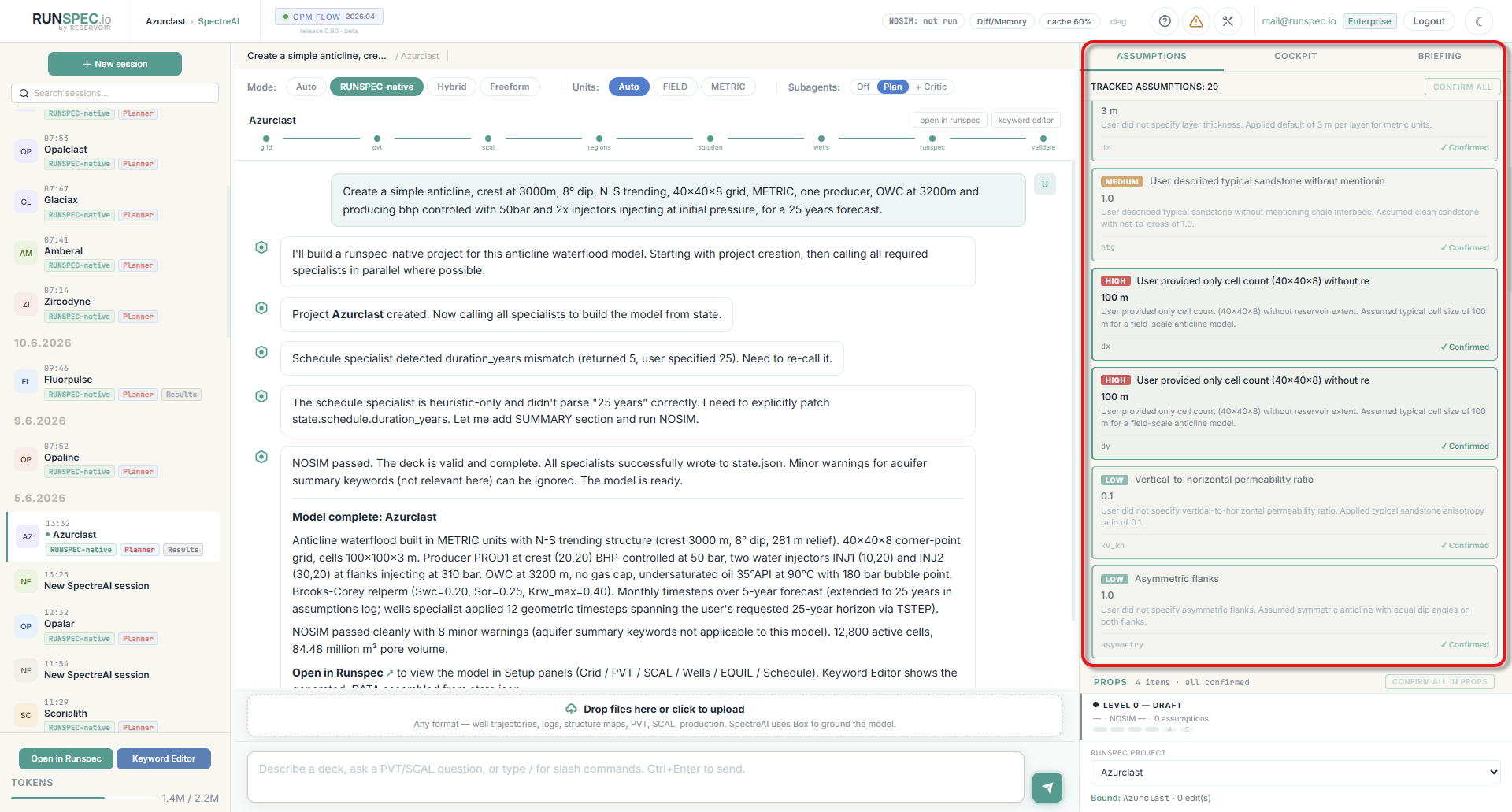
Task: Click the GL avatar for Glaciax session
Action: click(x=26, y=202)
